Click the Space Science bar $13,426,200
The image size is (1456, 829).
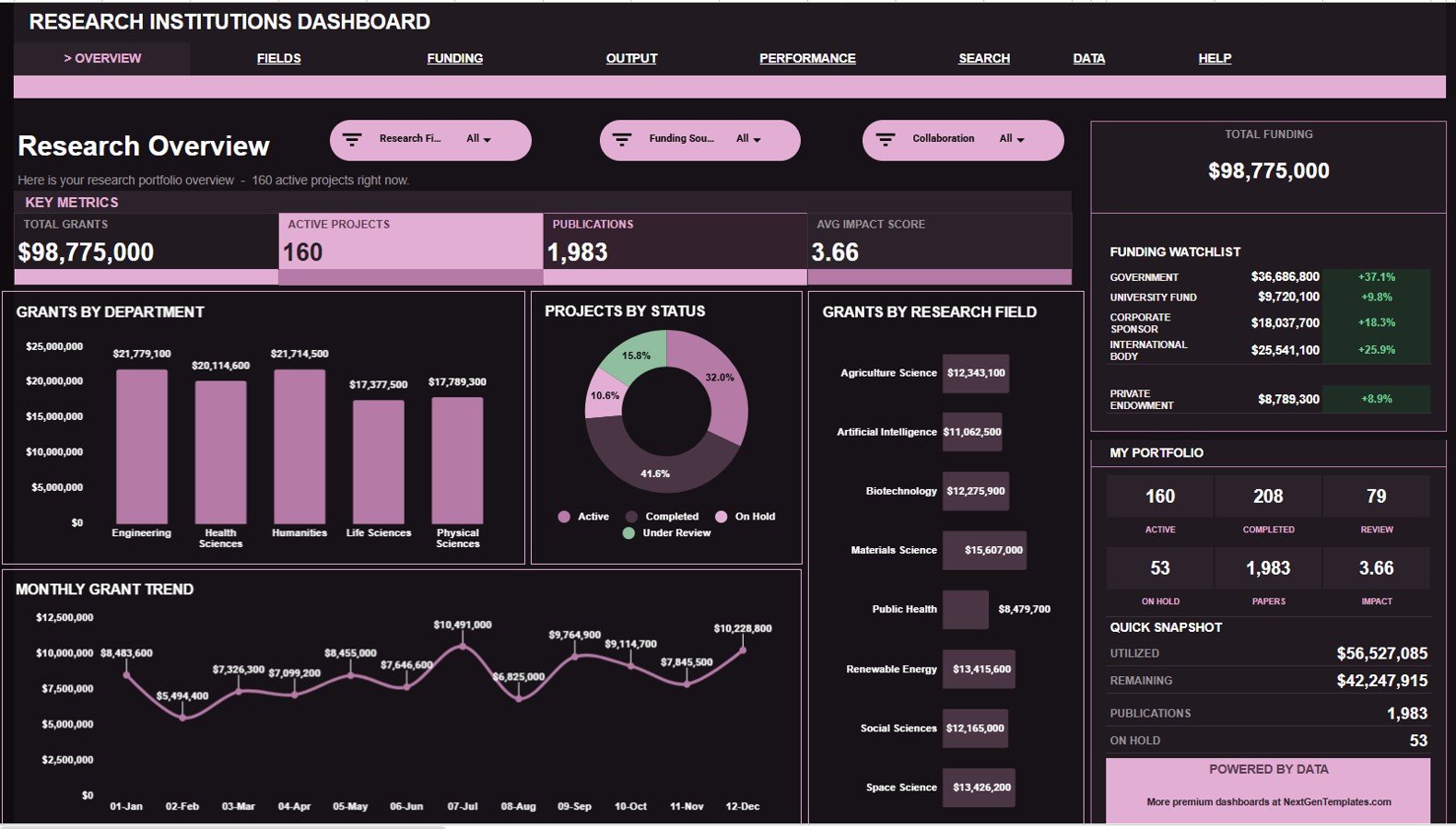(x=979, y=788)
